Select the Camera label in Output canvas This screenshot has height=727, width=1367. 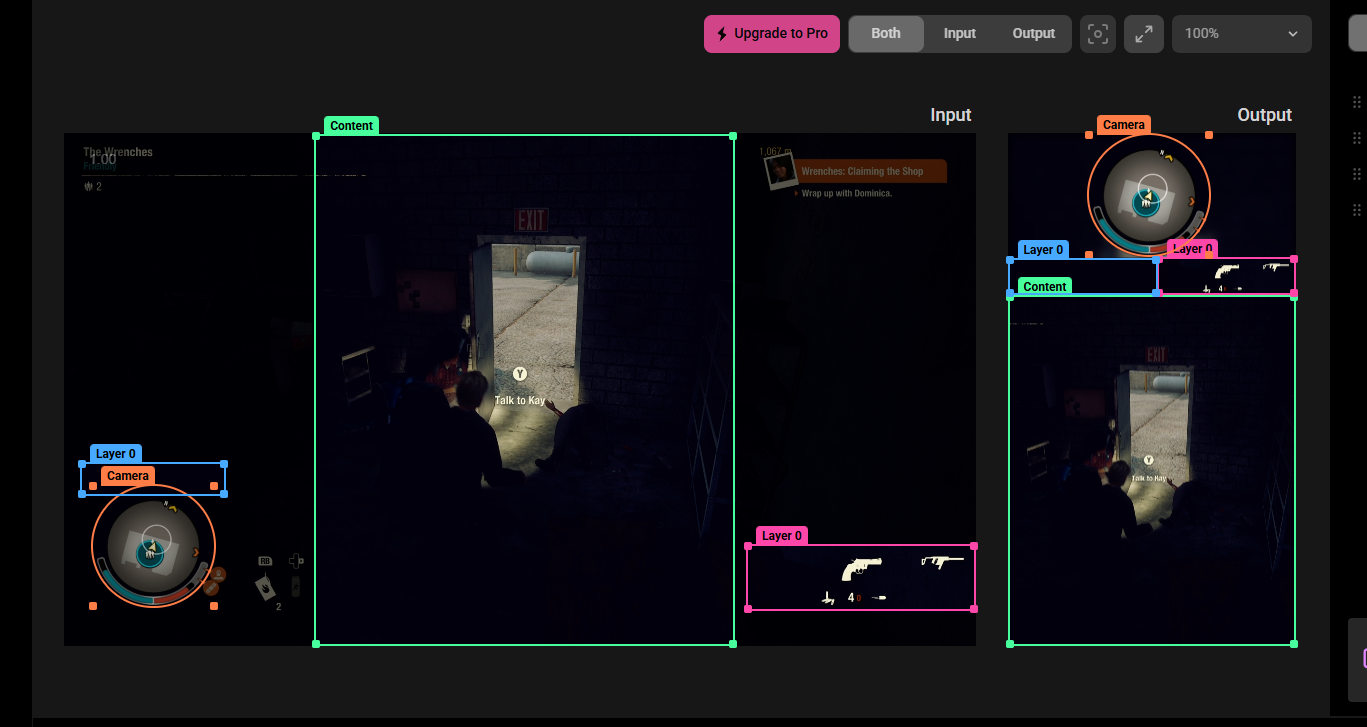point(1123,125)
